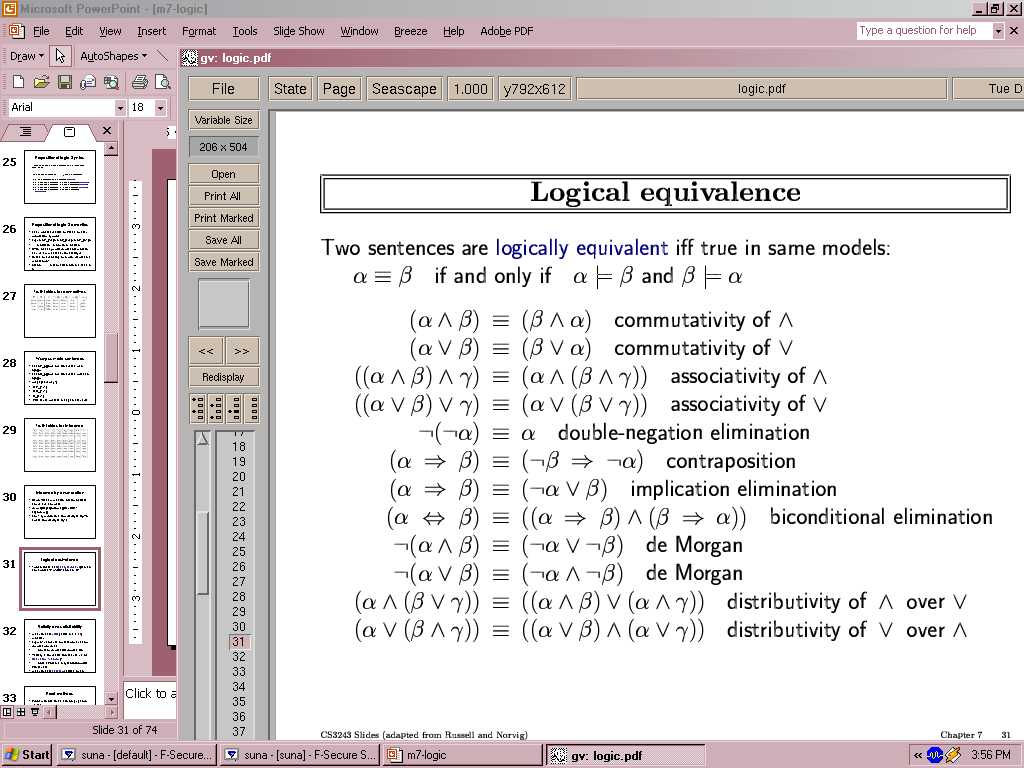Expand the font name Arial dropdown
1024x768 pixels.
coord(120,107)
